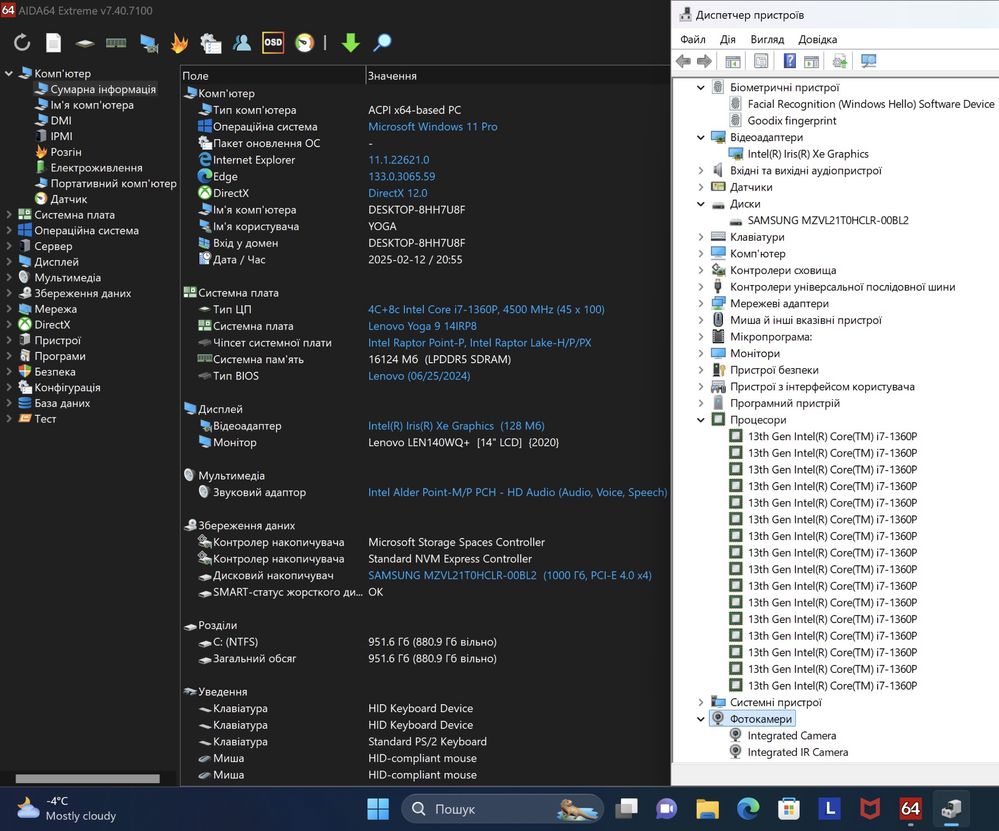Expand Системні пристрої in Device Manager
The width and height of the screenshot is (999, 831).
pos(701,702)
